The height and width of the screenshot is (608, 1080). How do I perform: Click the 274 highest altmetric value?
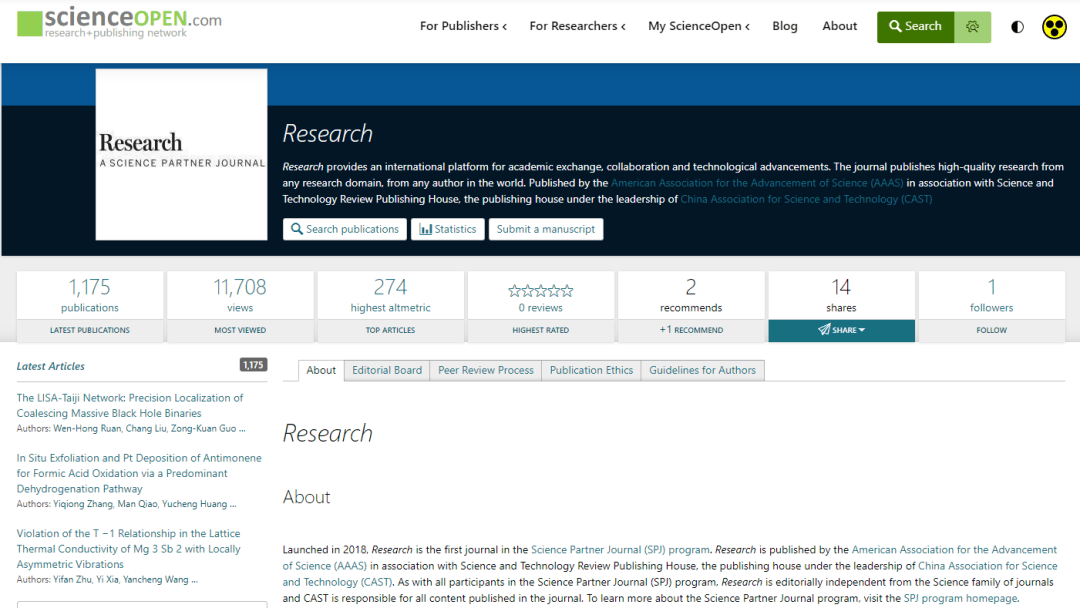pos(391,287)
